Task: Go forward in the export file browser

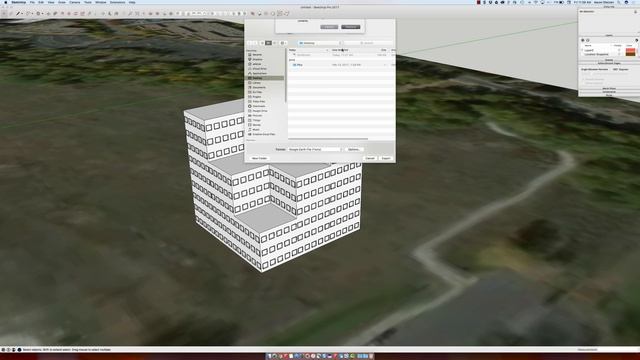Action: (x=256, y=43)
